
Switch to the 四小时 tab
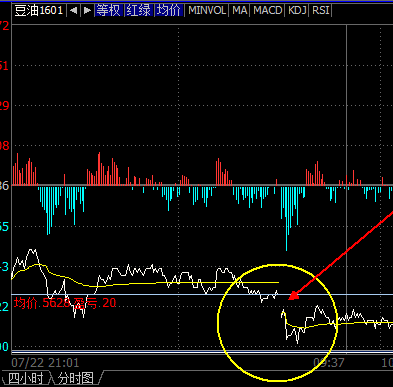25,379
